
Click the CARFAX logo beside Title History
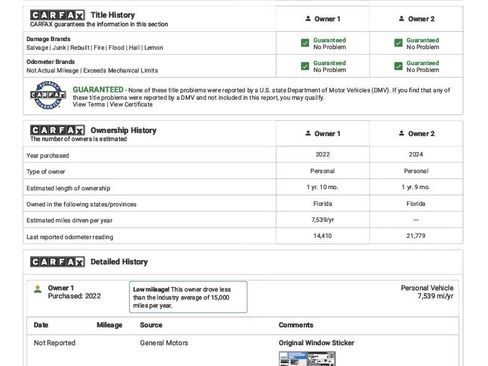[57, 15]
